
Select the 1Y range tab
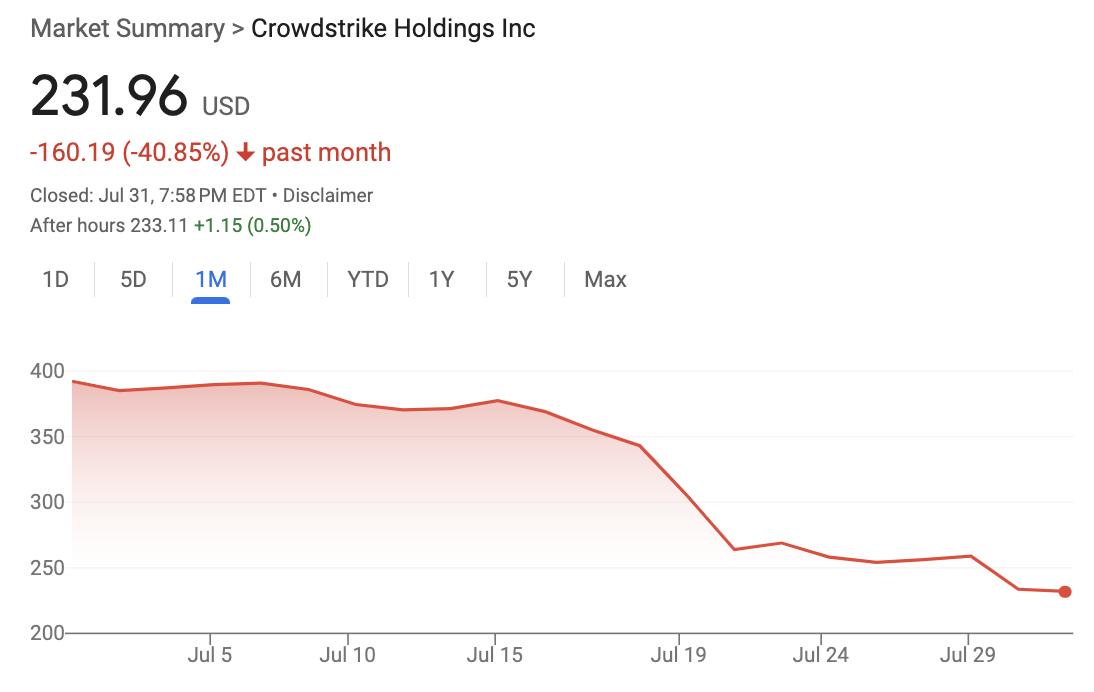tap(442, 279)
